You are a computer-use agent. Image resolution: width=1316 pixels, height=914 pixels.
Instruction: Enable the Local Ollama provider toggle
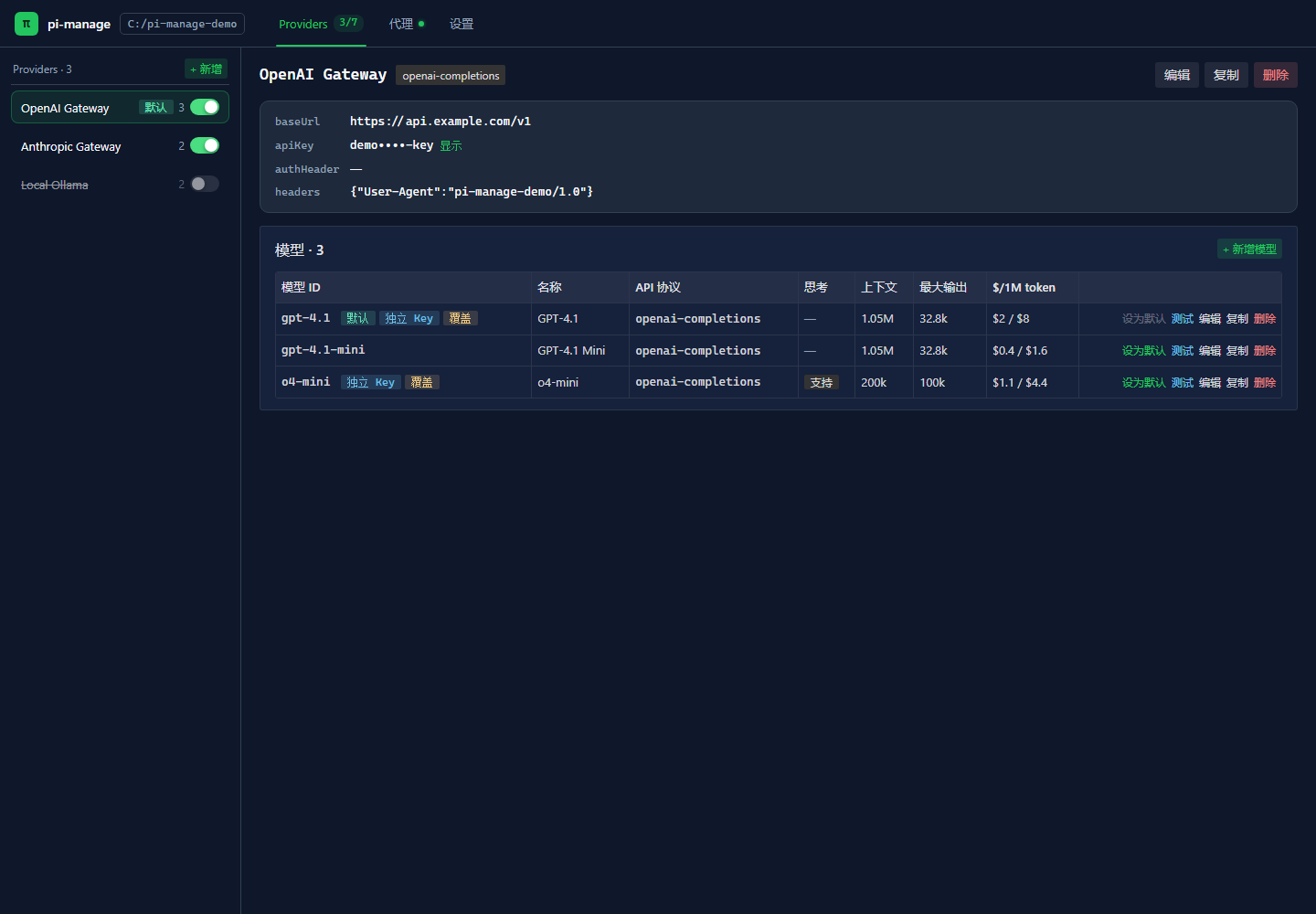[205, 184]
